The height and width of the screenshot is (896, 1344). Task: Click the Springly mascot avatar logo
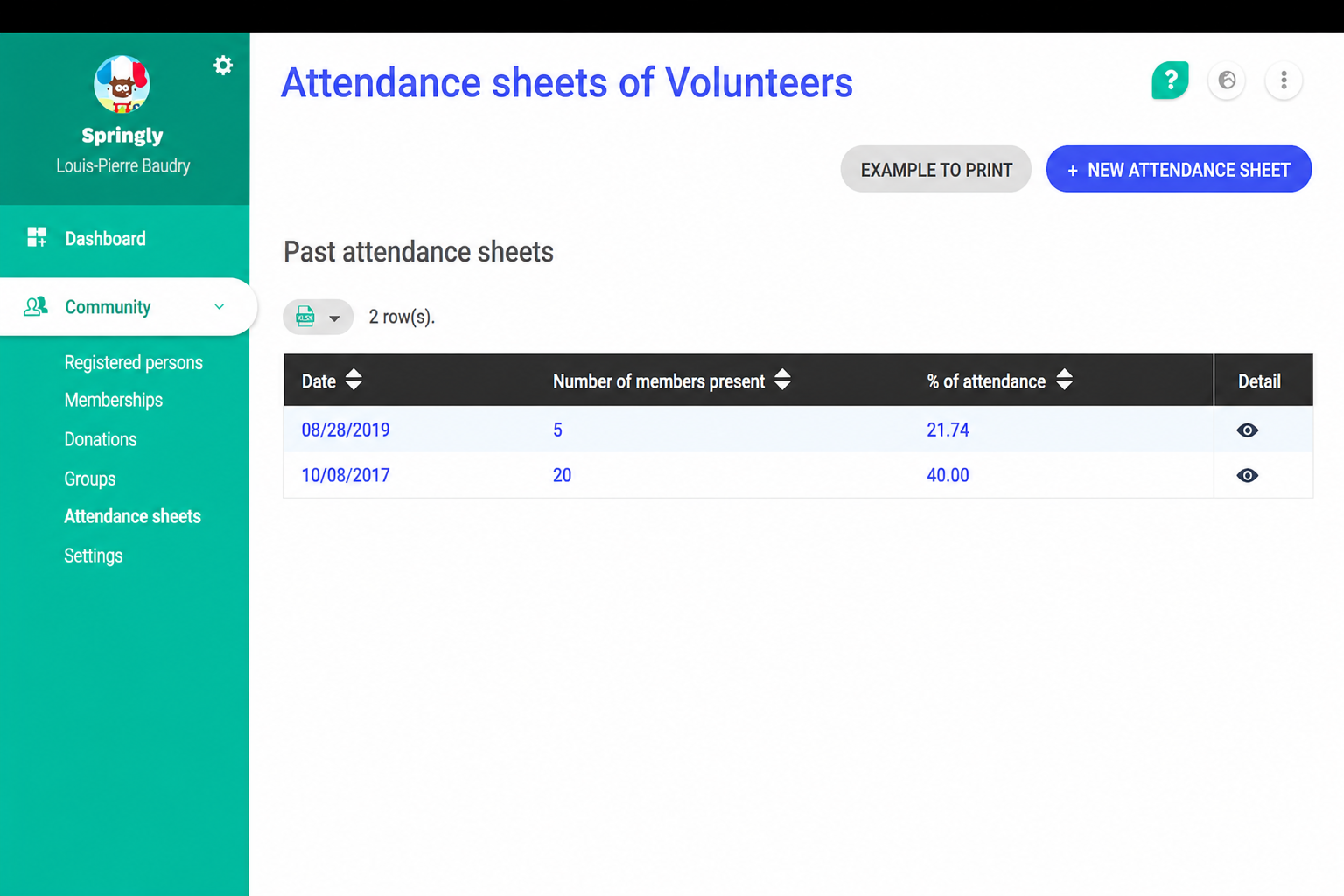click(x=122, y=84)
